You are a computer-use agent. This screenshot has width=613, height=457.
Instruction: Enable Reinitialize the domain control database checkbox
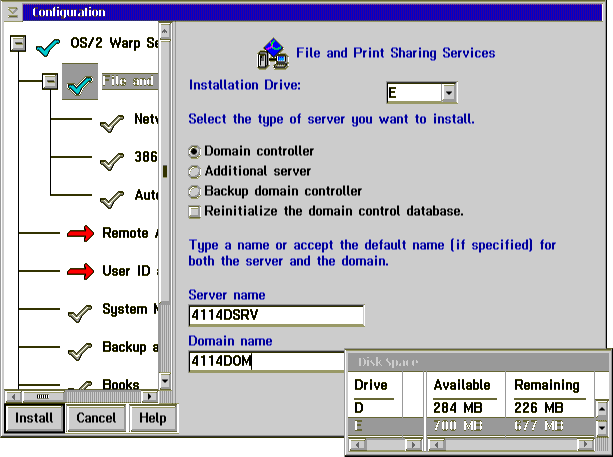[194, 211]
